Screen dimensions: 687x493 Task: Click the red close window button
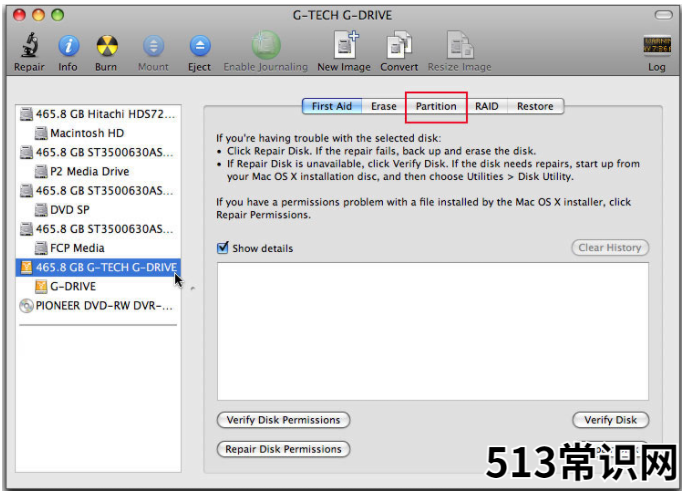19,15
